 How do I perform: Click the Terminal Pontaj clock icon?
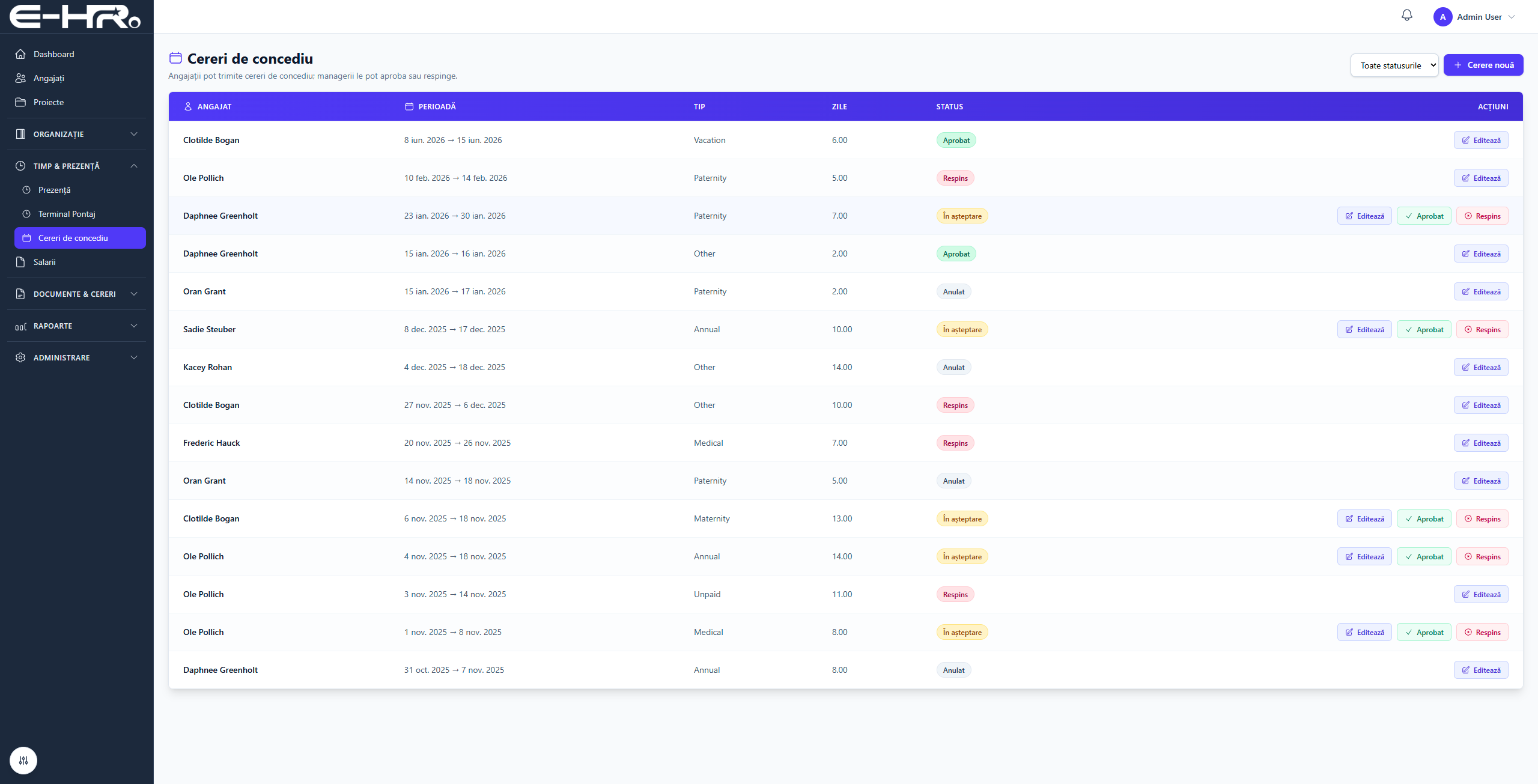click(26, 214)
